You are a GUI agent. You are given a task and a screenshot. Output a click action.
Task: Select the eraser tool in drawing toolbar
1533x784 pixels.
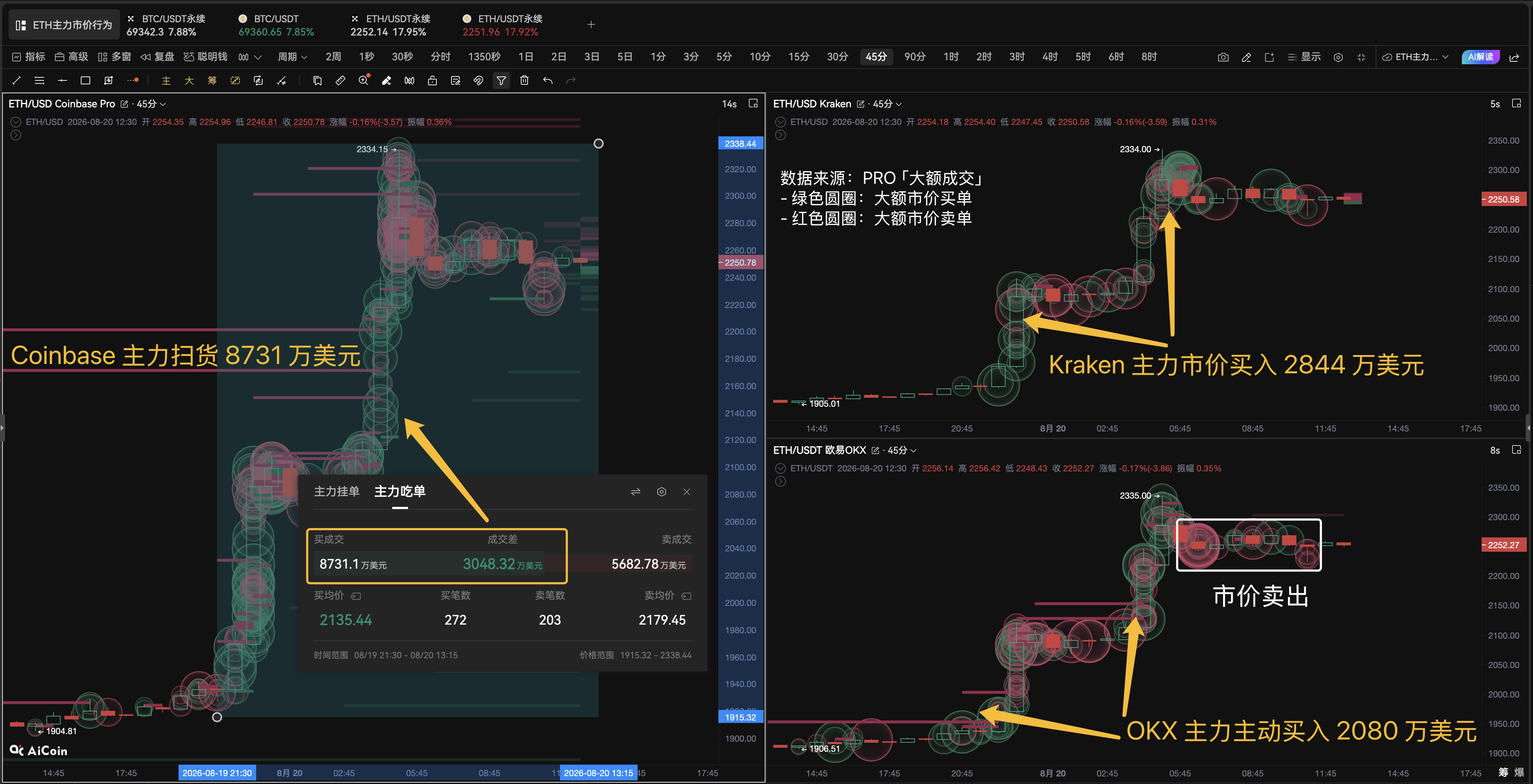tap(386, 80)
